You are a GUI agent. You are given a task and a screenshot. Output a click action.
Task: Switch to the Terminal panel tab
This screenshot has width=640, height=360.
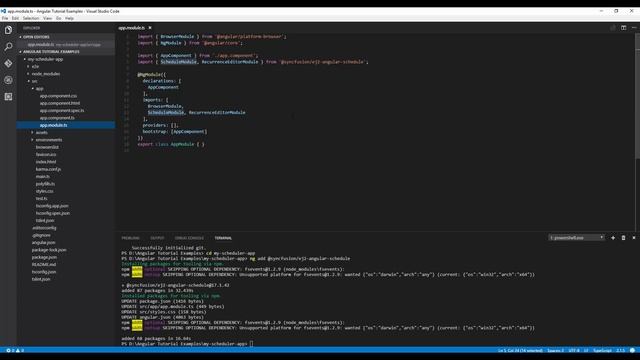click(x=223, y=238)
